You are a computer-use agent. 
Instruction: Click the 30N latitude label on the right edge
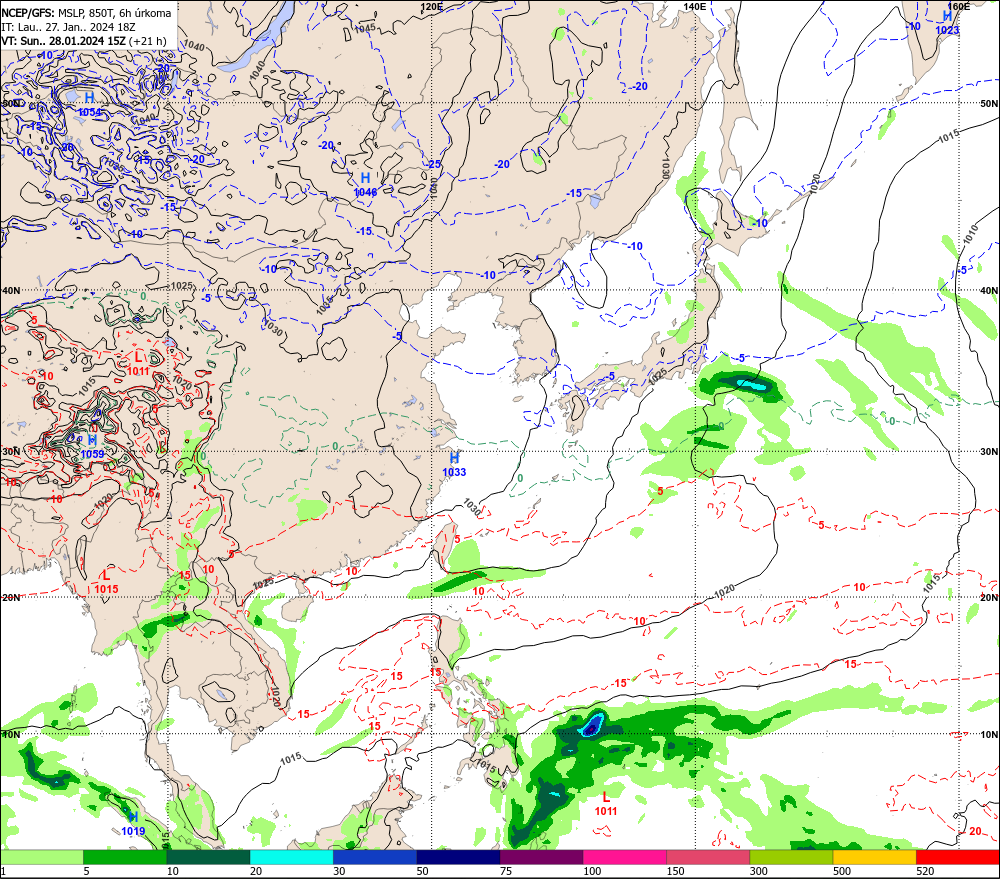(989, 452)
